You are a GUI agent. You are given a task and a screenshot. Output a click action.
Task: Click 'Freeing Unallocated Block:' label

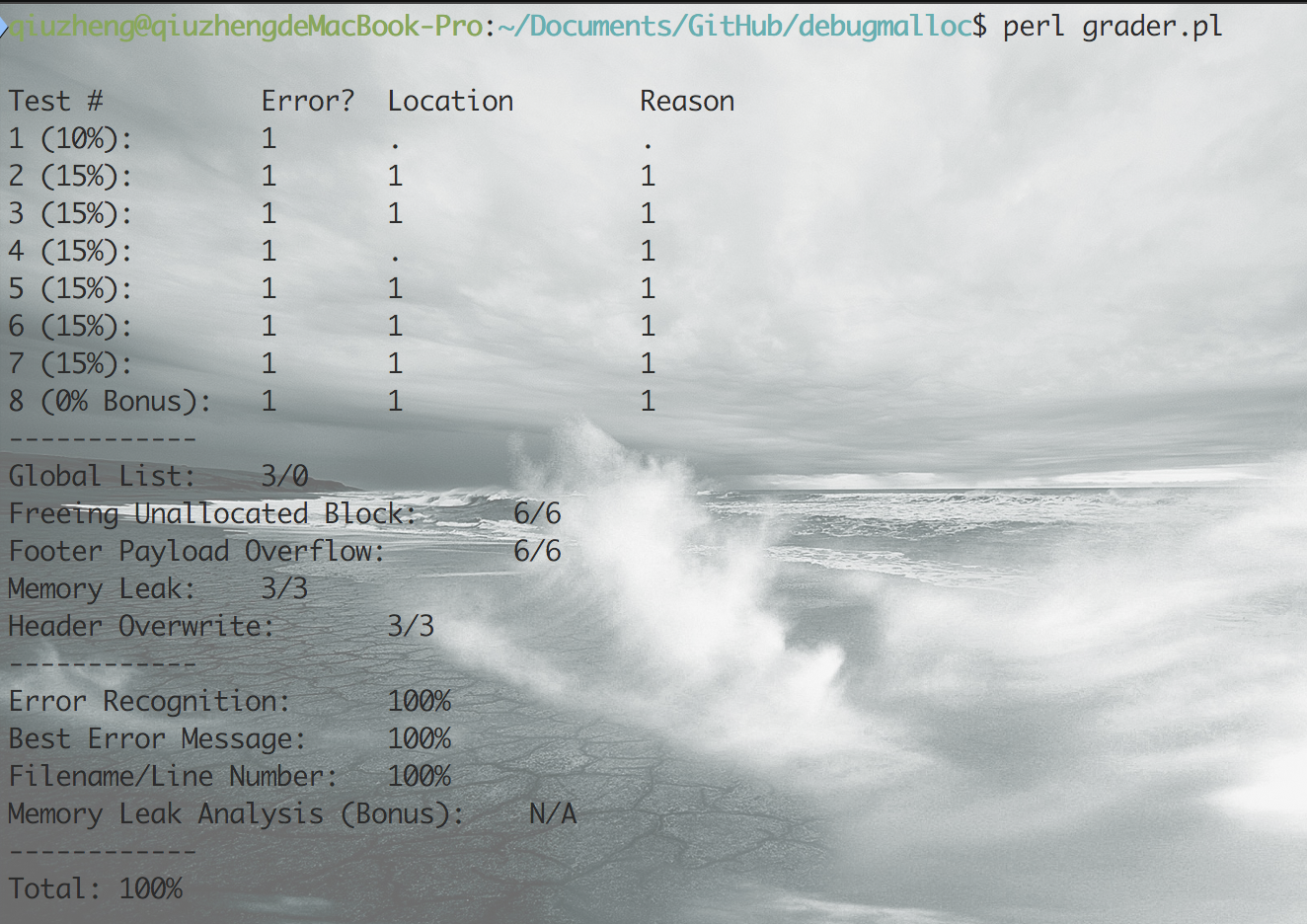(x=213, y=513)
